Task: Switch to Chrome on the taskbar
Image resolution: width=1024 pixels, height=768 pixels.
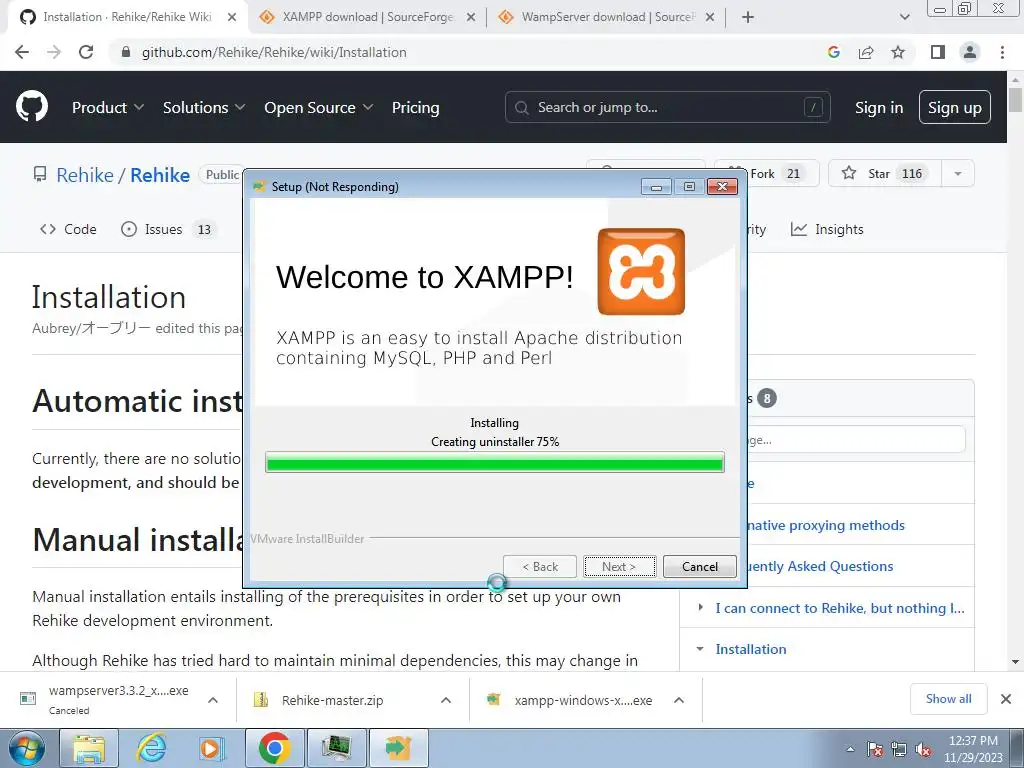Action: coord(274,748)
